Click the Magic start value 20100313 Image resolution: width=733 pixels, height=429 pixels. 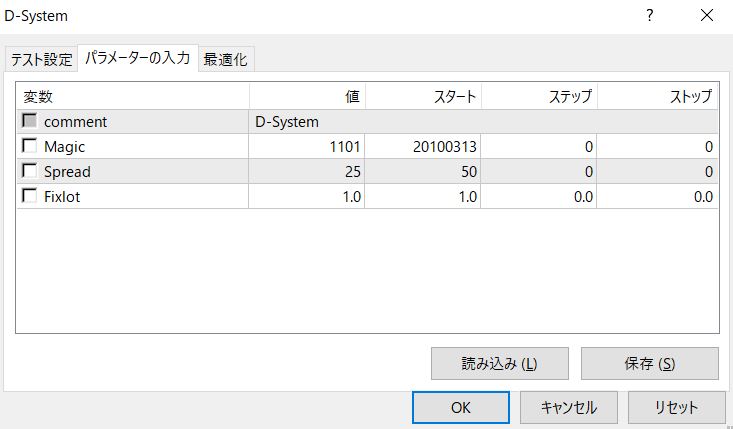423,147
